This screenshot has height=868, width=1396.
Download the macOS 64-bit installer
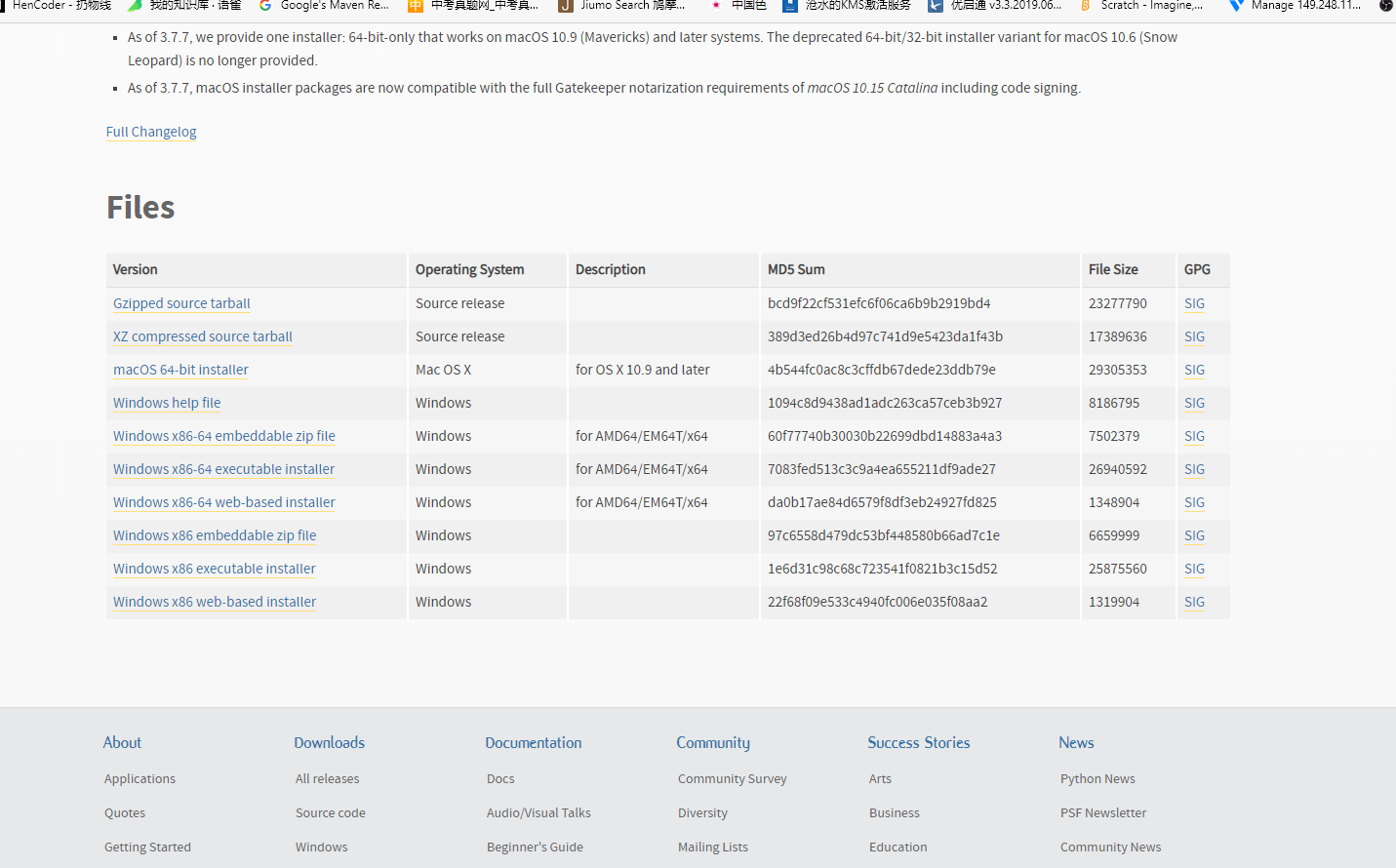pos(180,370)
